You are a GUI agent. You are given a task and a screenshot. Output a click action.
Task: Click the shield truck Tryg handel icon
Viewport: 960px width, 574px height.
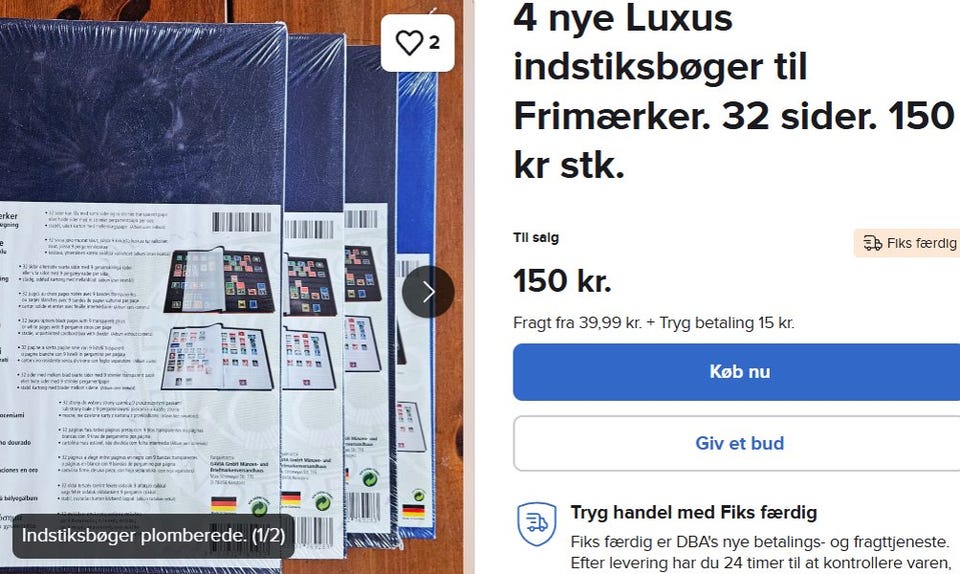[536, 524]
